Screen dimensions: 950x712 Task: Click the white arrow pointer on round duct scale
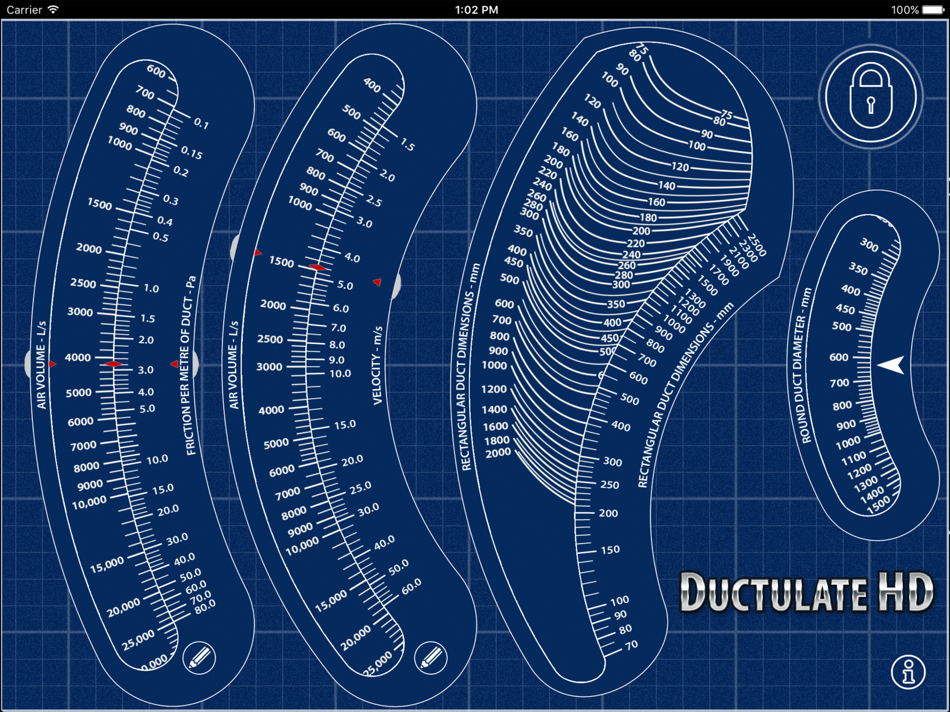tap(891, 365)
